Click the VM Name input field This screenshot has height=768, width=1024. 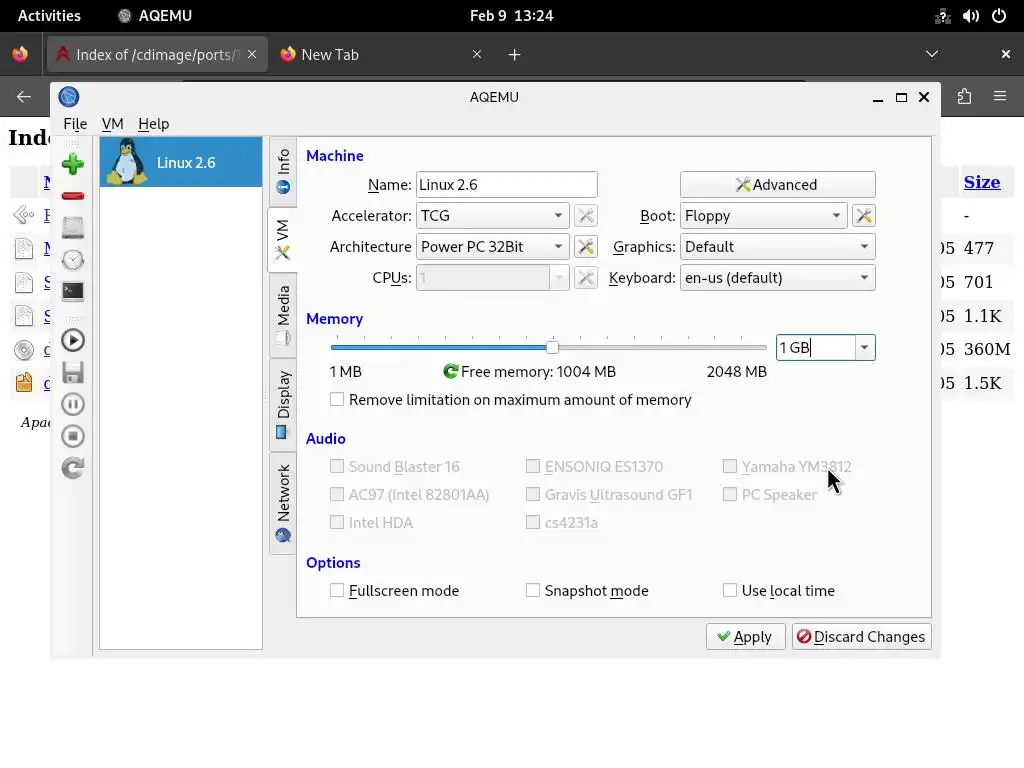point(507,185)
